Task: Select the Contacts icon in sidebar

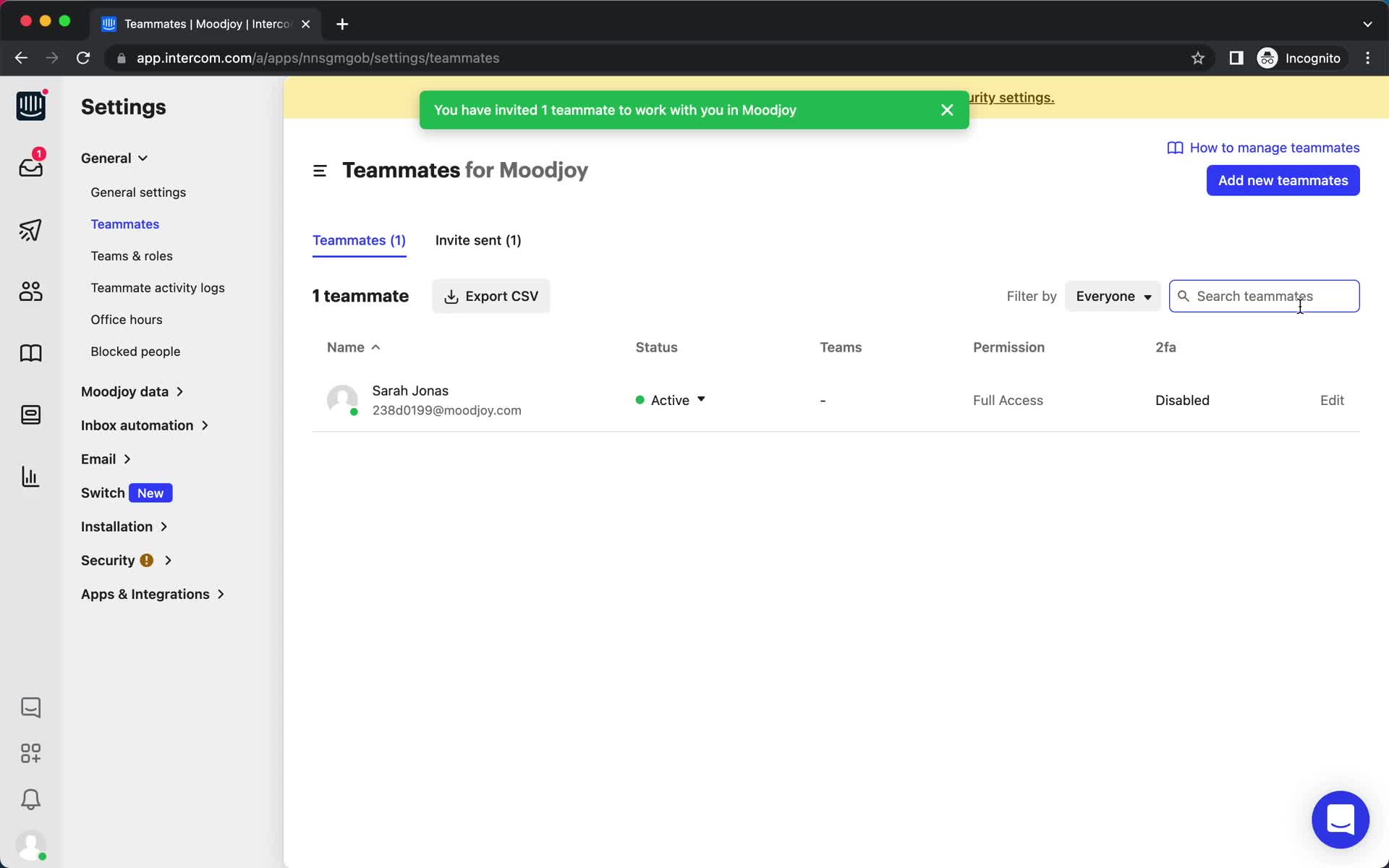Action: 30,292
